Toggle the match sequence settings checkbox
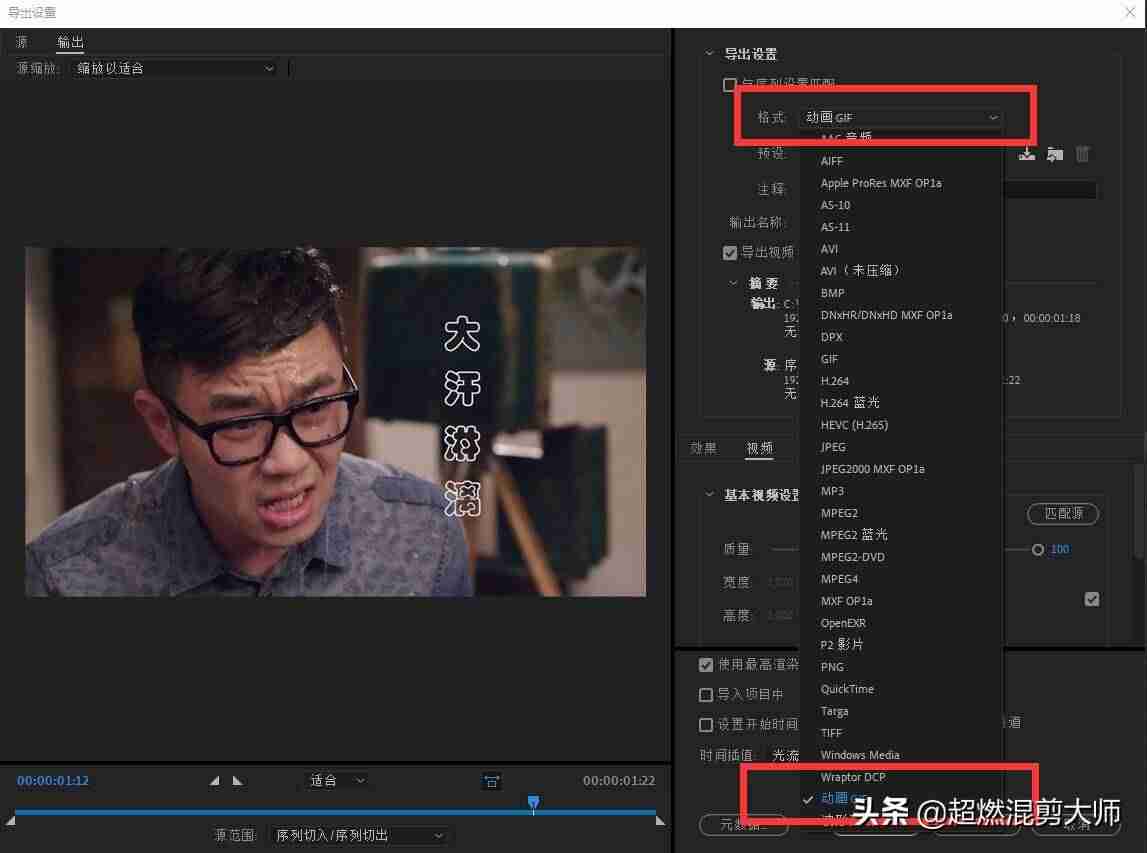This screenshot has height=853, width=1147. coord(729,85)
